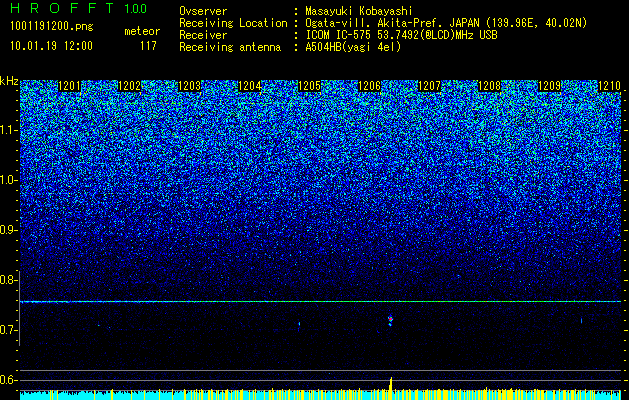Click the 1209 time marker
This screenshot has height=400, width=629.
[549, 86]
